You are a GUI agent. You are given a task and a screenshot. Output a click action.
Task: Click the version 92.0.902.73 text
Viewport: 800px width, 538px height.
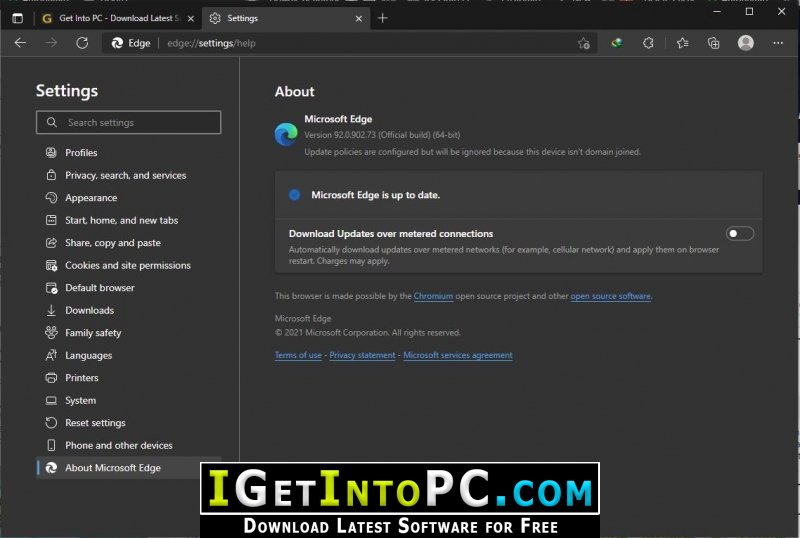382,135
